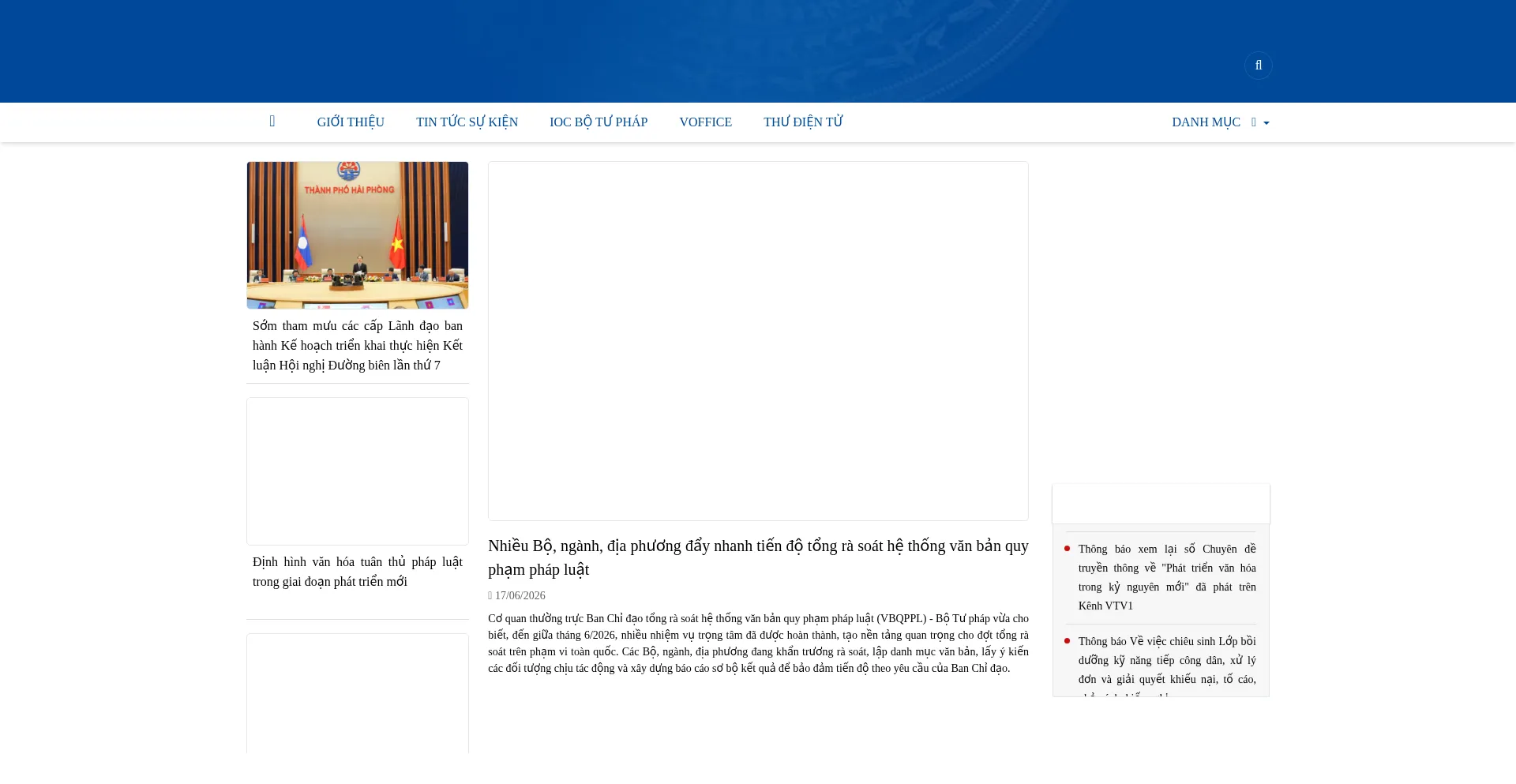Click the DANH MỤC caret arrow
The width and height of the screenshot is (1516, 784).
coord(1266,123)
